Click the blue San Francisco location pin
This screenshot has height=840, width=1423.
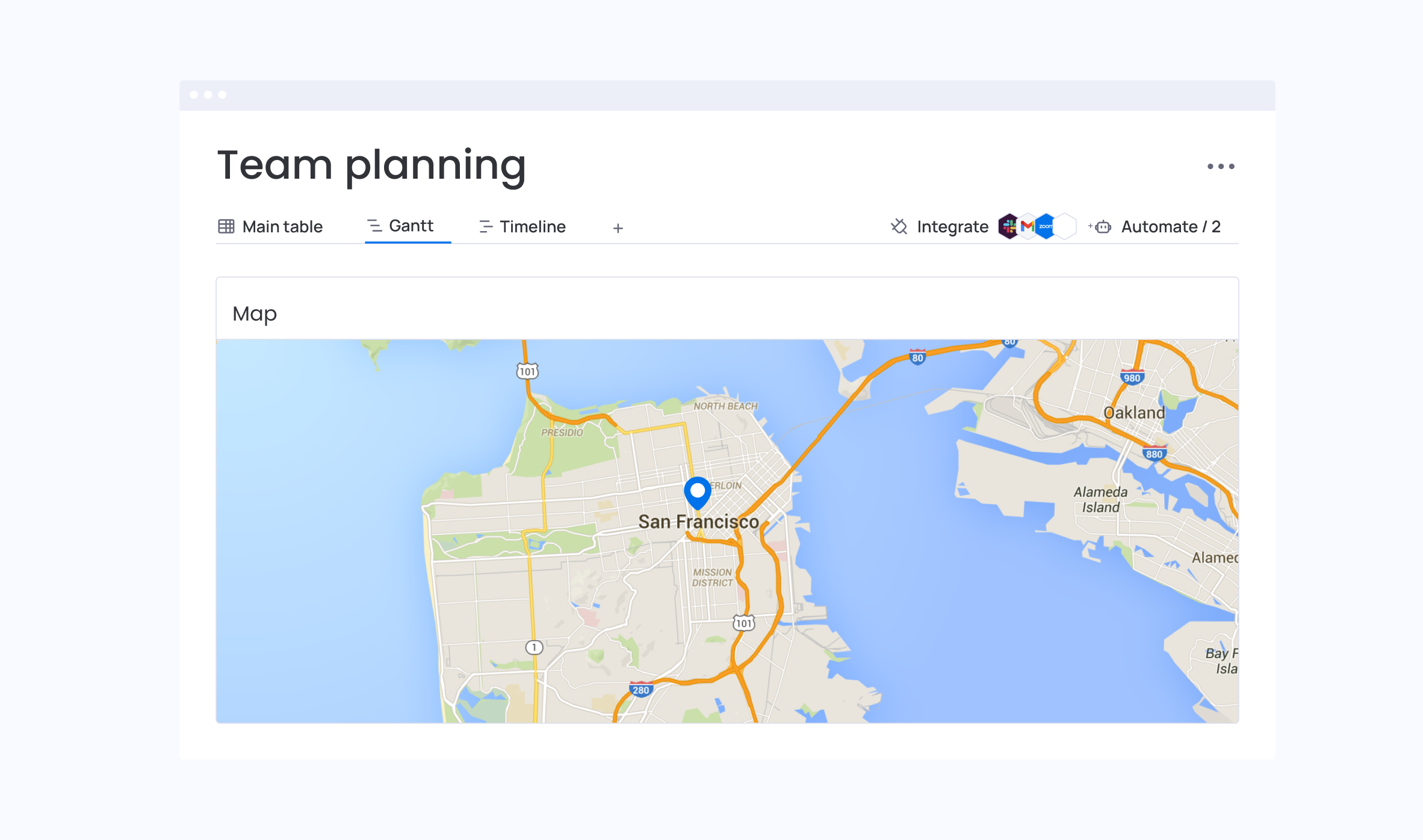point(698,492)
